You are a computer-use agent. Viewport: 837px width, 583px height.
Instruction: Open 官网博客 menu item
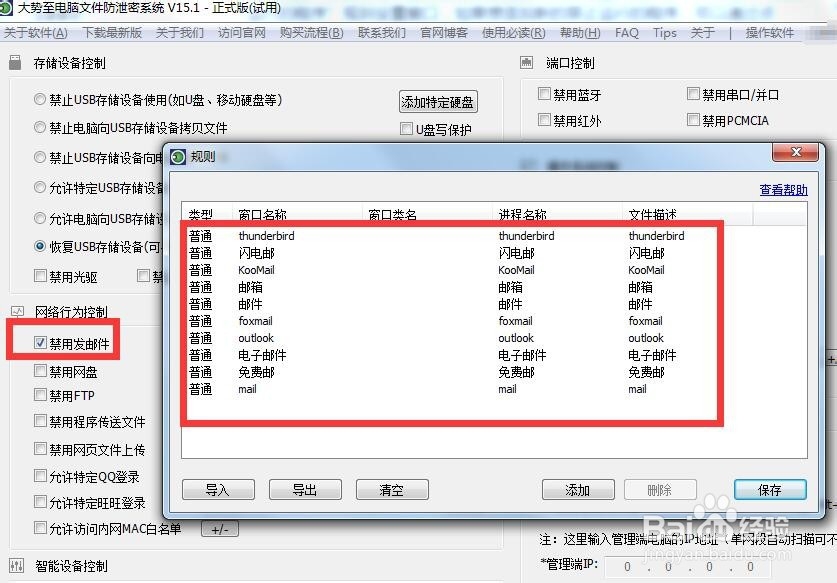[x=444, y=33]
